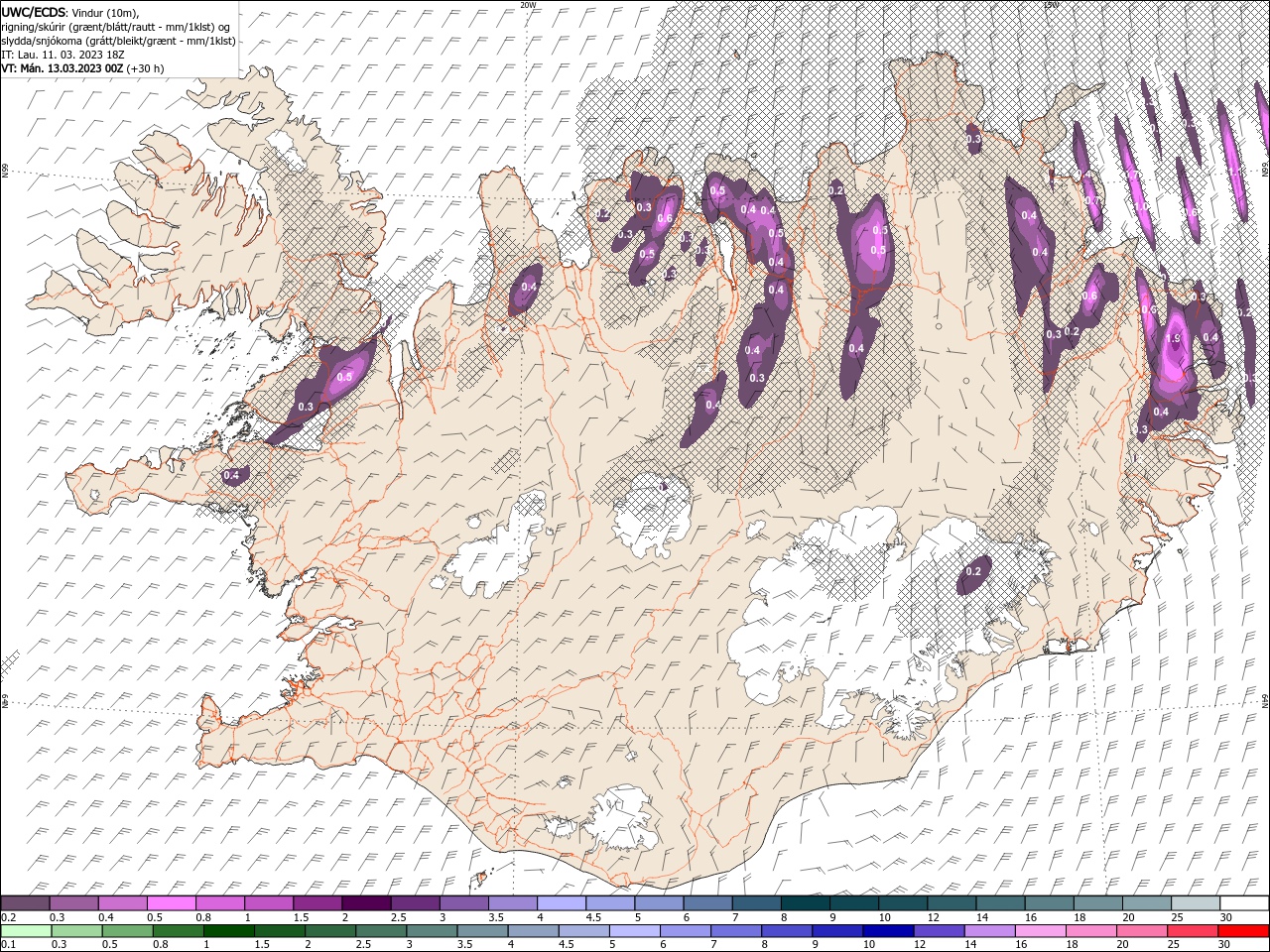The width and height of the screenshot is (1270, 952).
Task: Click the N99 latitude label on left edge
Action: (5, 172)
